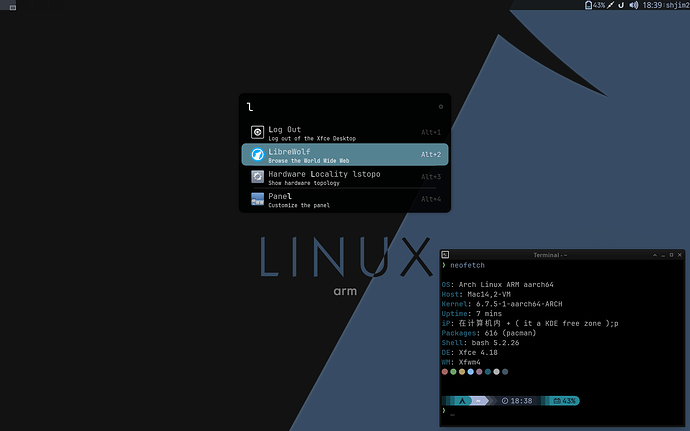Open the volume speaker icon in top panel
The width and height of the screenshot is (690, 431).
point(634,5)
